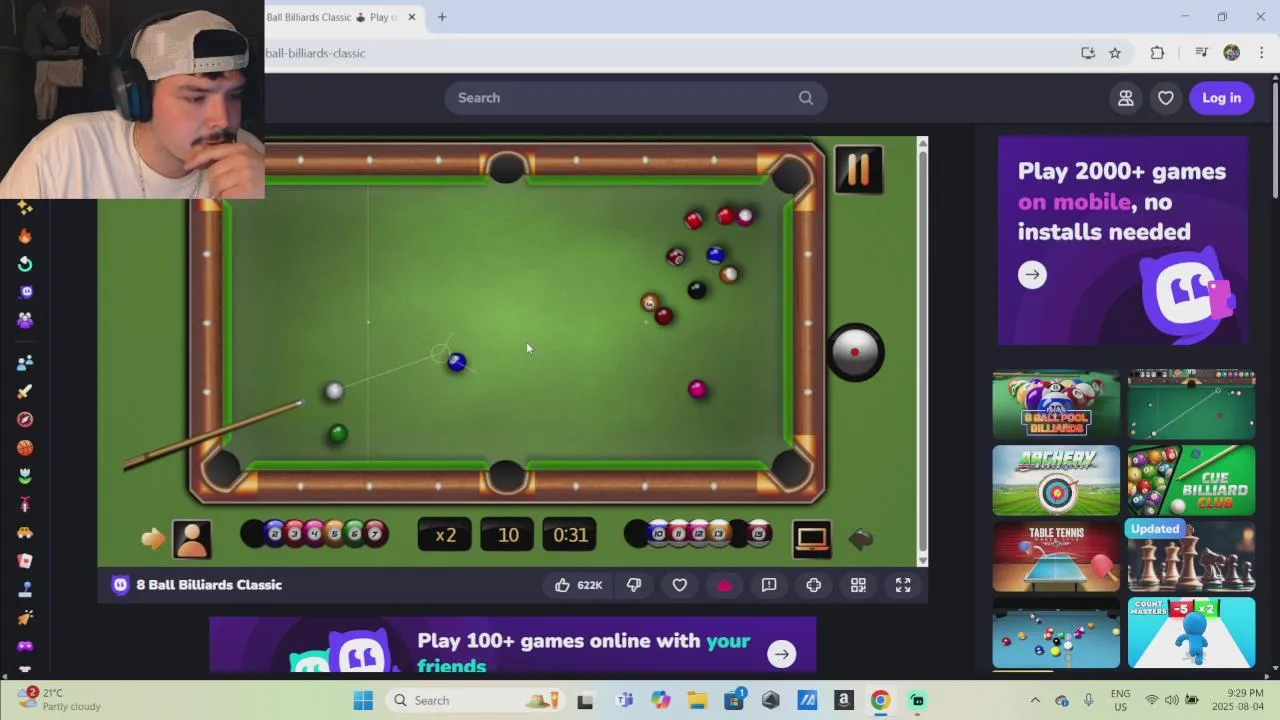Image resolution: width=1280 pixels, height=720 pixels.
Task: Open the Updated games sidebar icon
Action: point(25,264)
